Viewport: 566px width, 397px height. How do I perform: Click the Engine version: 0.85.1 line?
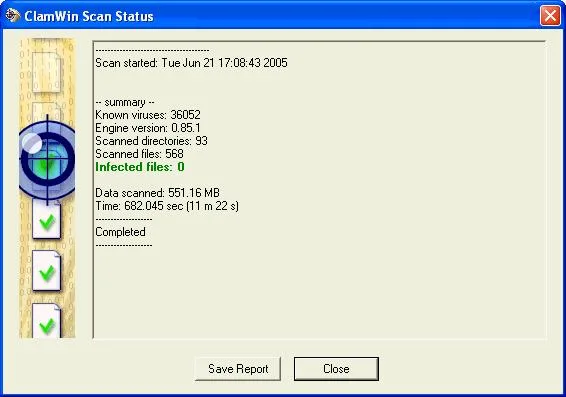pyautogui.click(x=148, y=128)
